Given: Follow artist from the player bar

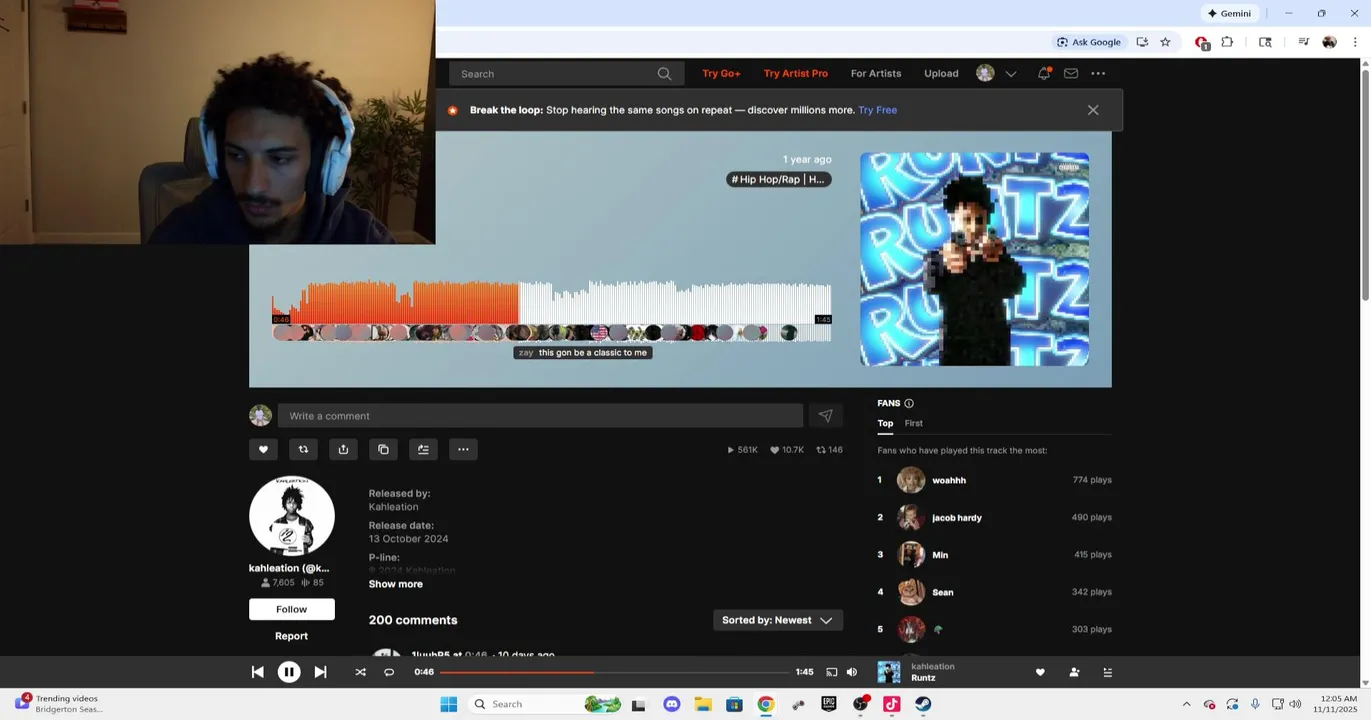Looking at the screenshot, I should (x=1074, y=672).
